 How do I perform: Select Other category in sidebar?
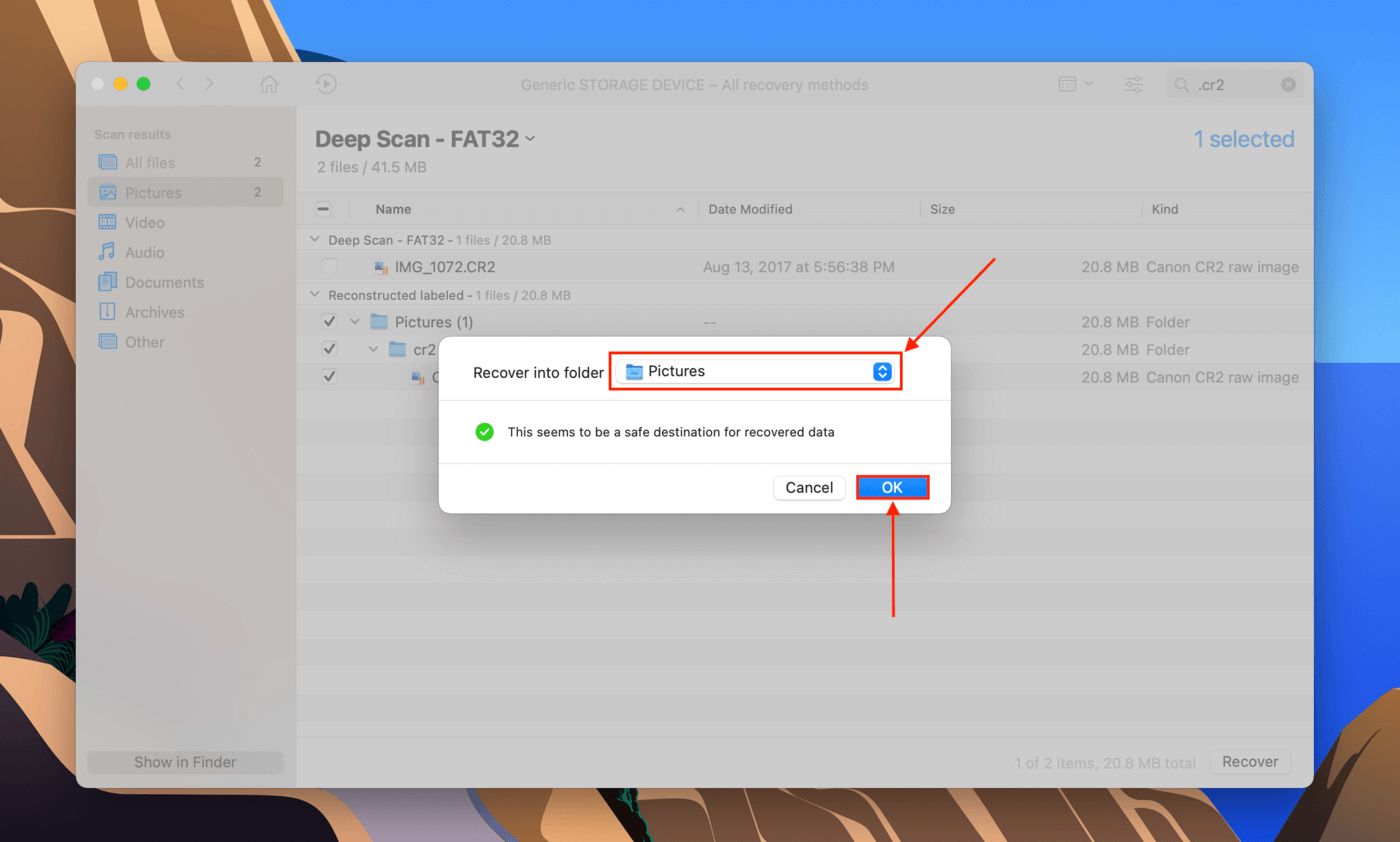pos(185,342)
